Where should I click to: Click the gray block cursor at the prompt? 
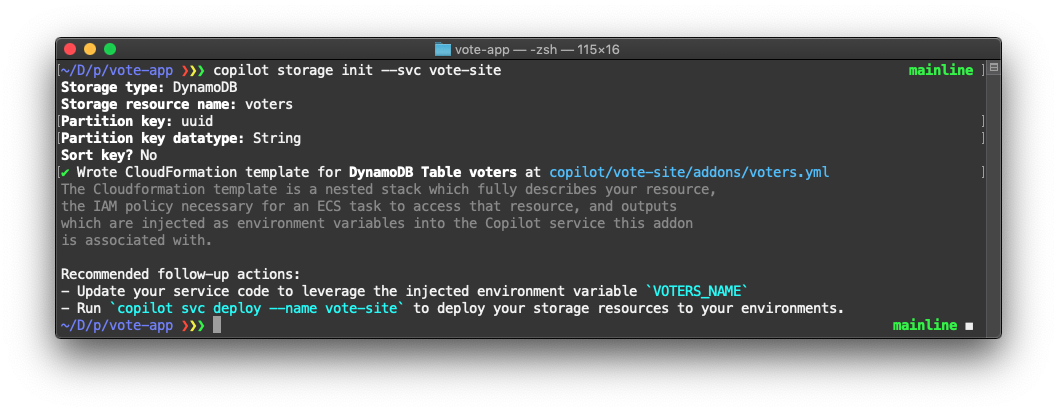(217, 326)
